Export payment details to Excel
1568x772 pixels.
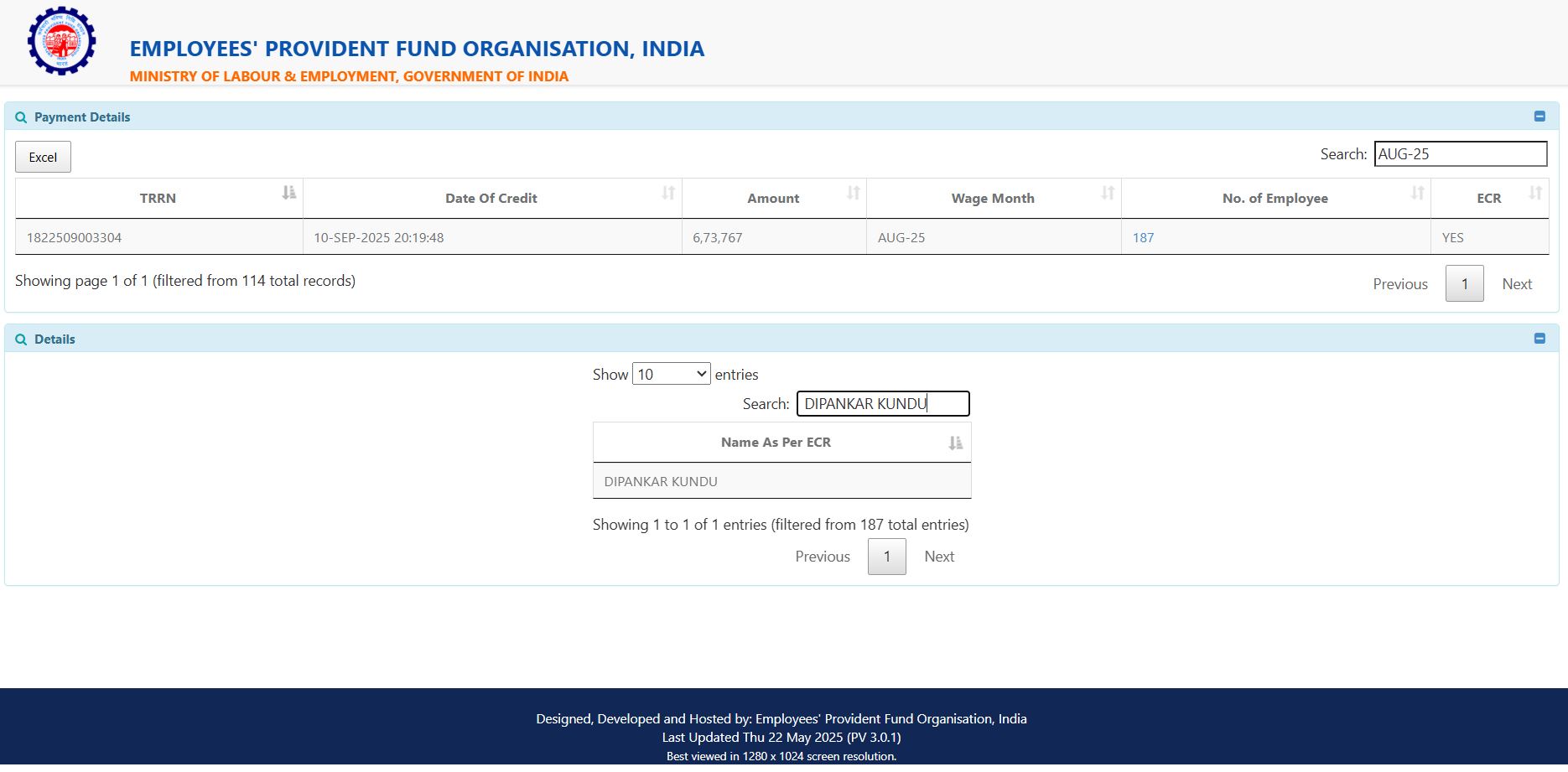(43, 157)
